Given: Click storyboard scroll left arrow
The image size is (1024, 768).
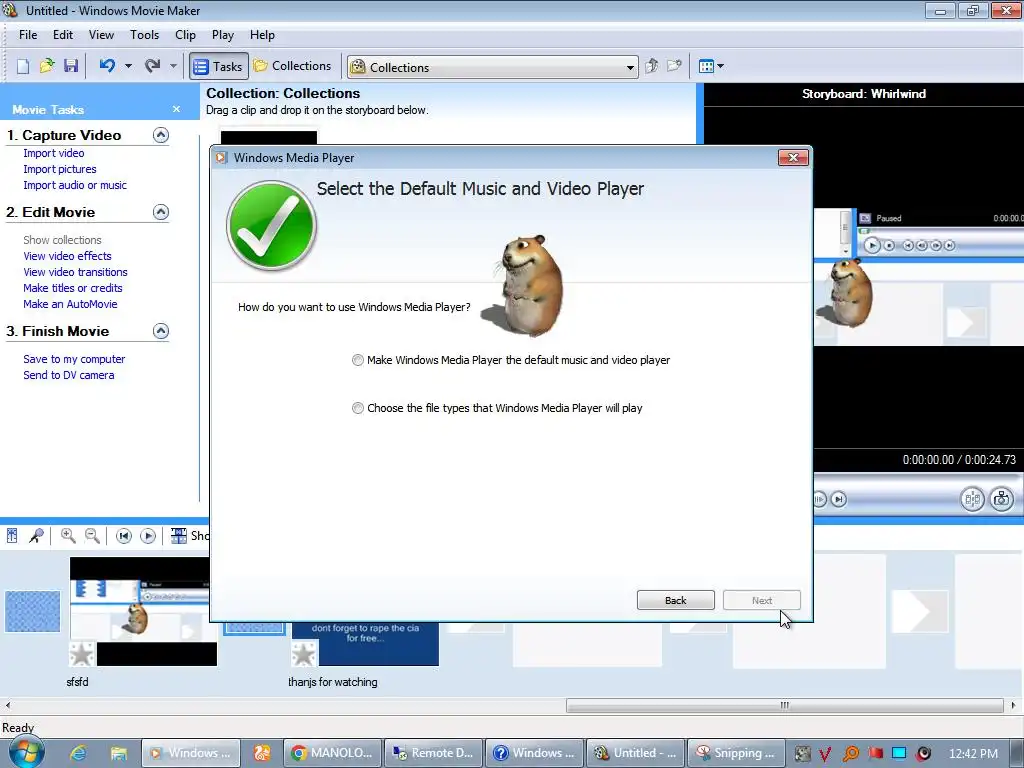Looking at the screenshot, I should pyautogui.click(x=7, y=705).
